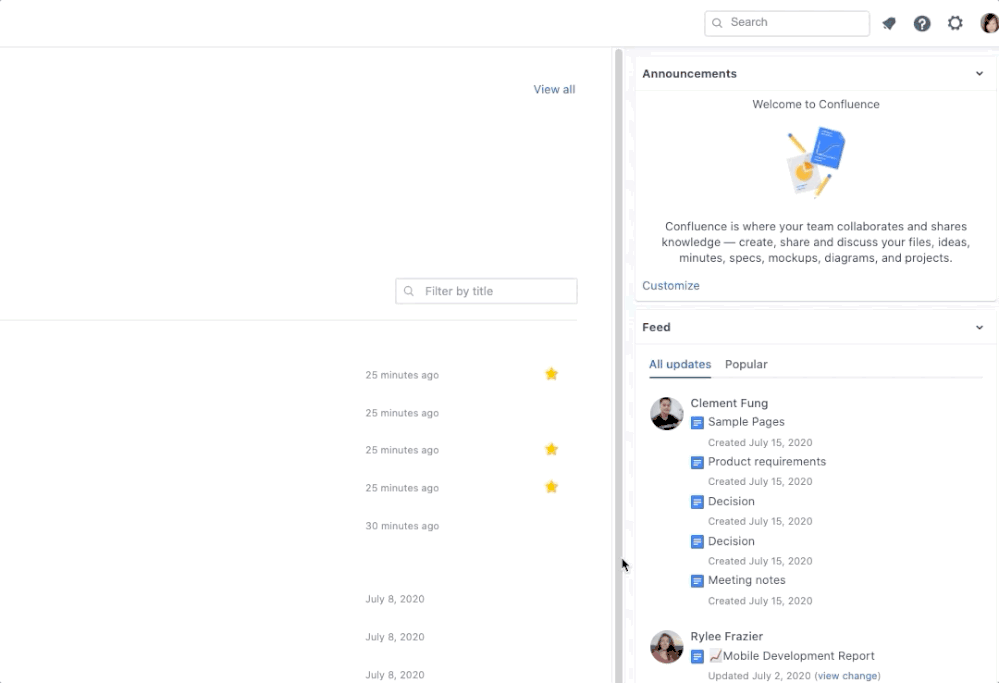Open the settings gear icon
This screenshot has width=999, height=683.
(955, 23)
